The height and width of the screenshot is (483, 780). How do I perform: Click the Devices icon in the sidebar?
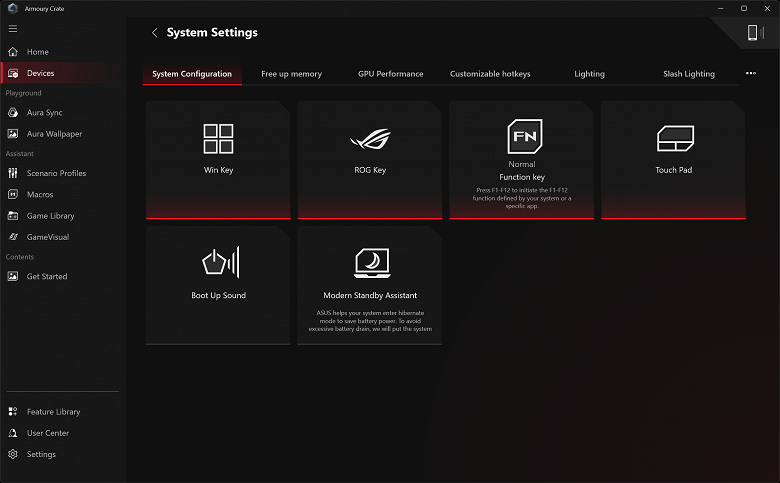click(x=13, y=73)
